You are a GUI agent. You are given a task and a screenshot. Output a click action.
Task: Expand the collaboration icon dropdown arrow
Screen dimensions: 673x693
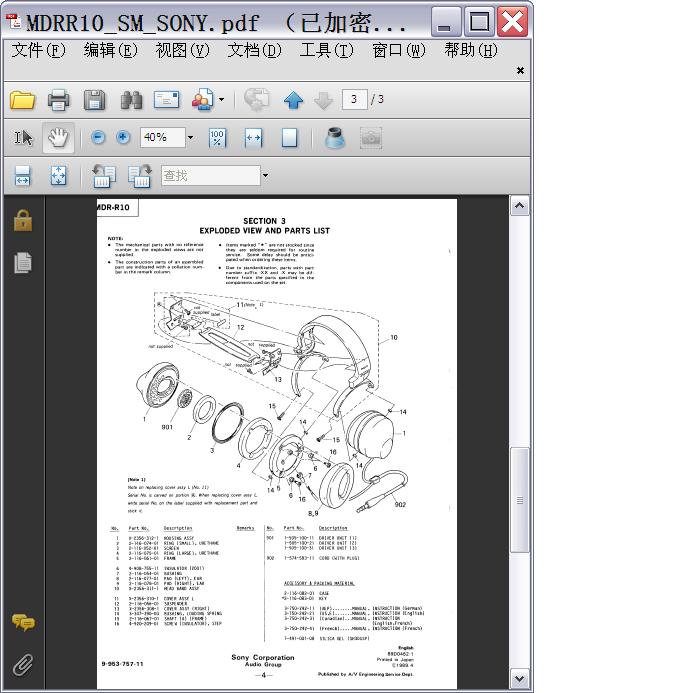(221, 100)
